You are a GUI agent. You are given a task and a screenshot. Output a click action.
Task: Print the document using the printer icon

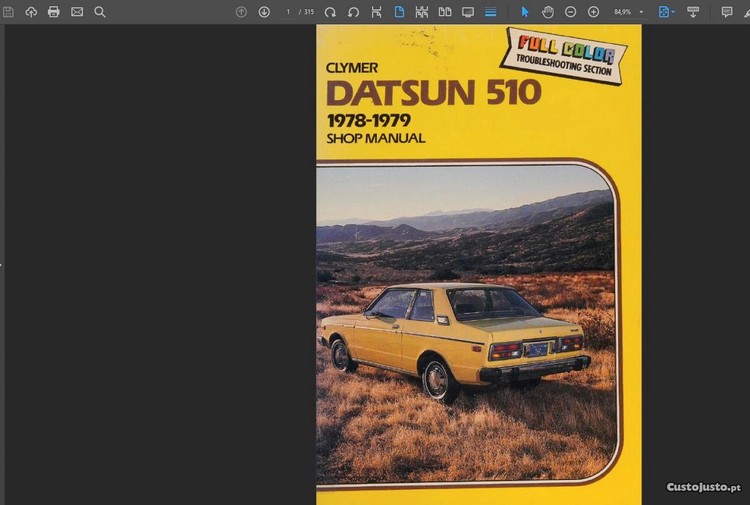(54, 12)
